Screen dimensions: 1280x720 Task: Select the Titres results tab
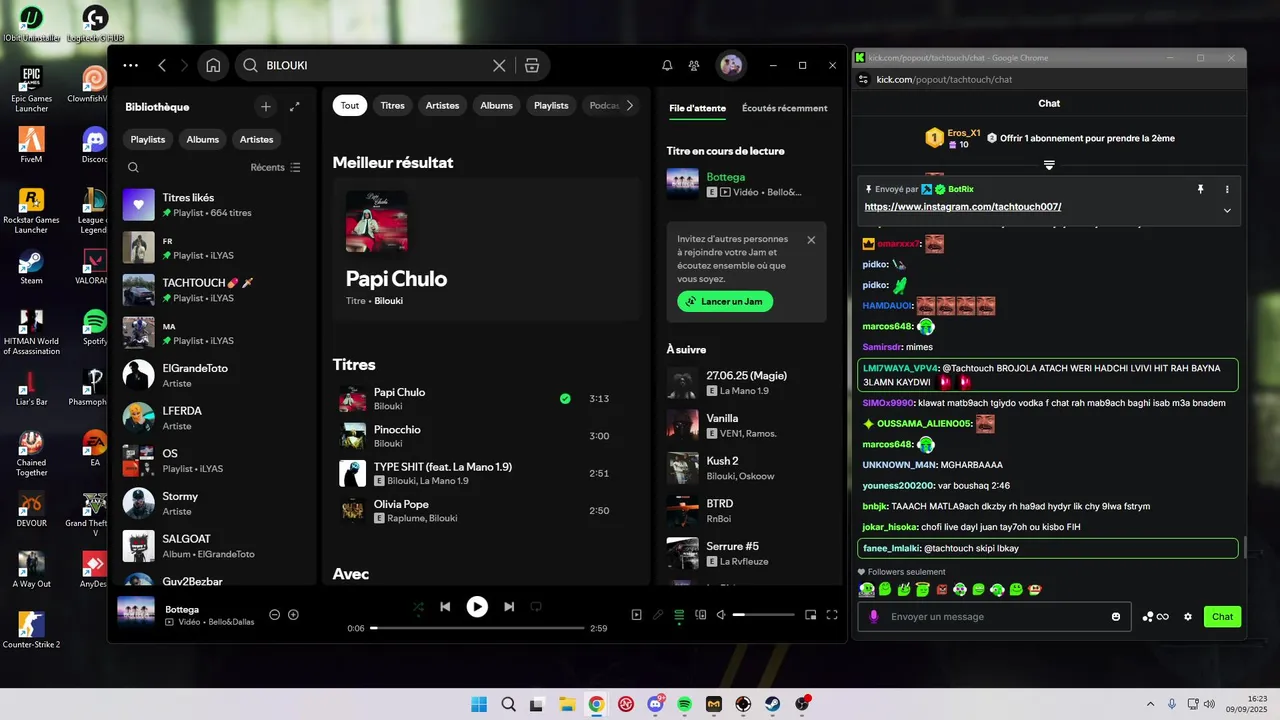coord(393,105)
